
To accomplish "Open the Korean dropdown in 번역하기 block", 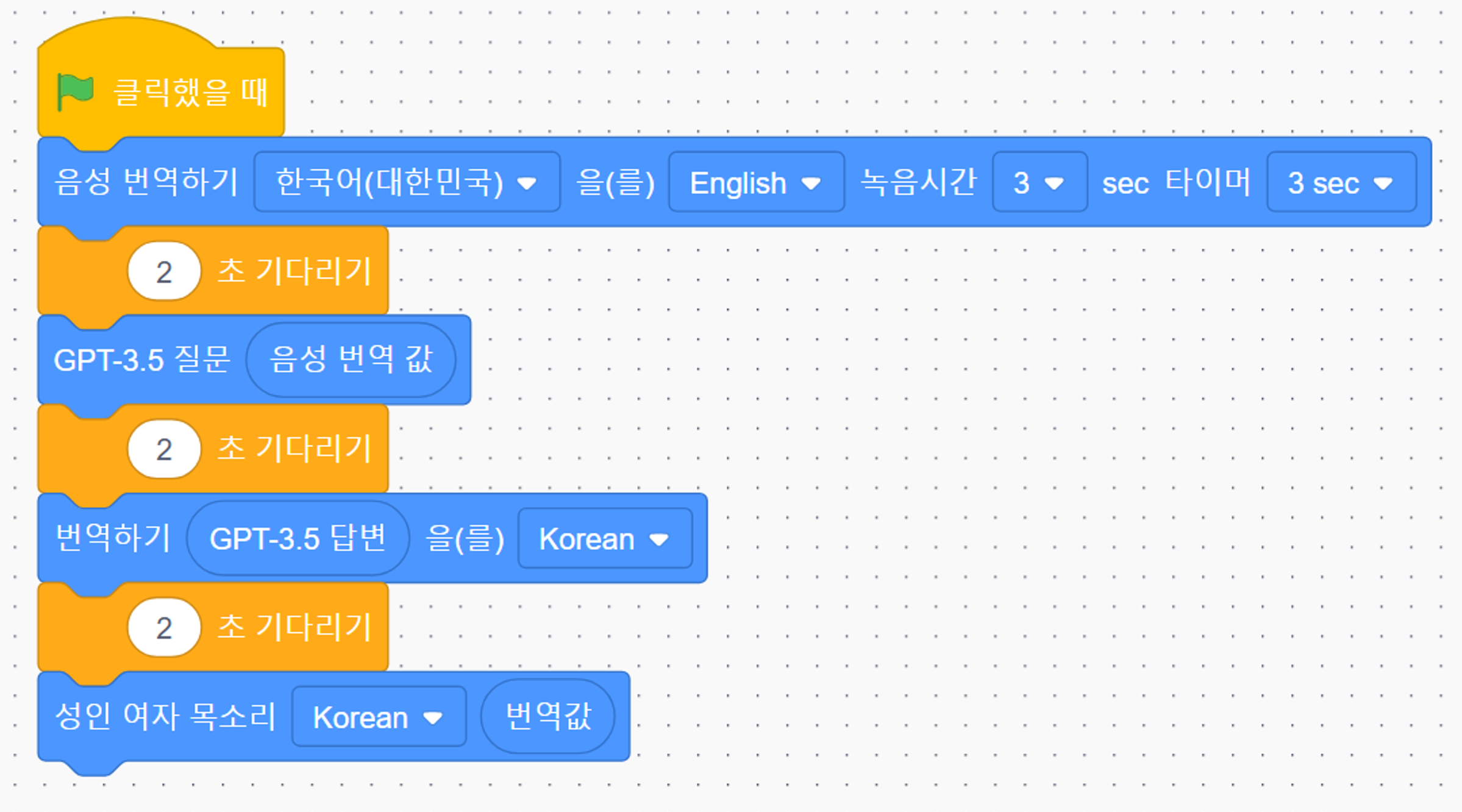I will [x=604, y=538].
